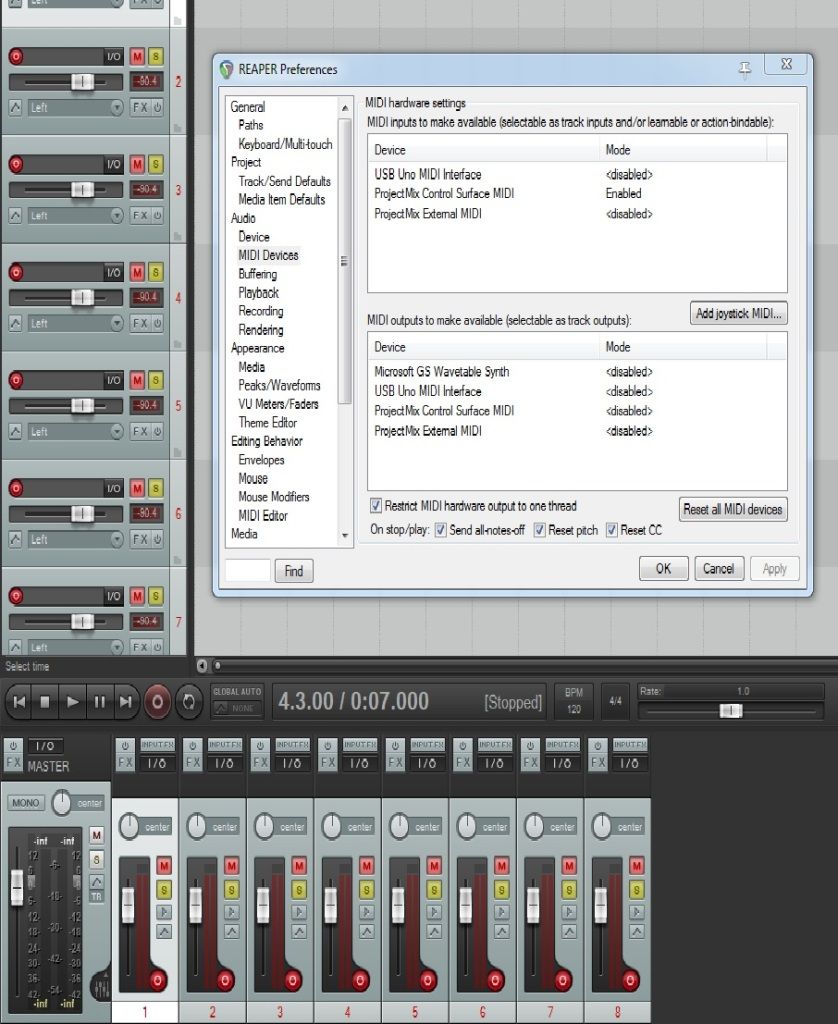The width and height of the screenshot is (838, 1024).
Task: Open I/O routing for track 5
Action: 114,380
